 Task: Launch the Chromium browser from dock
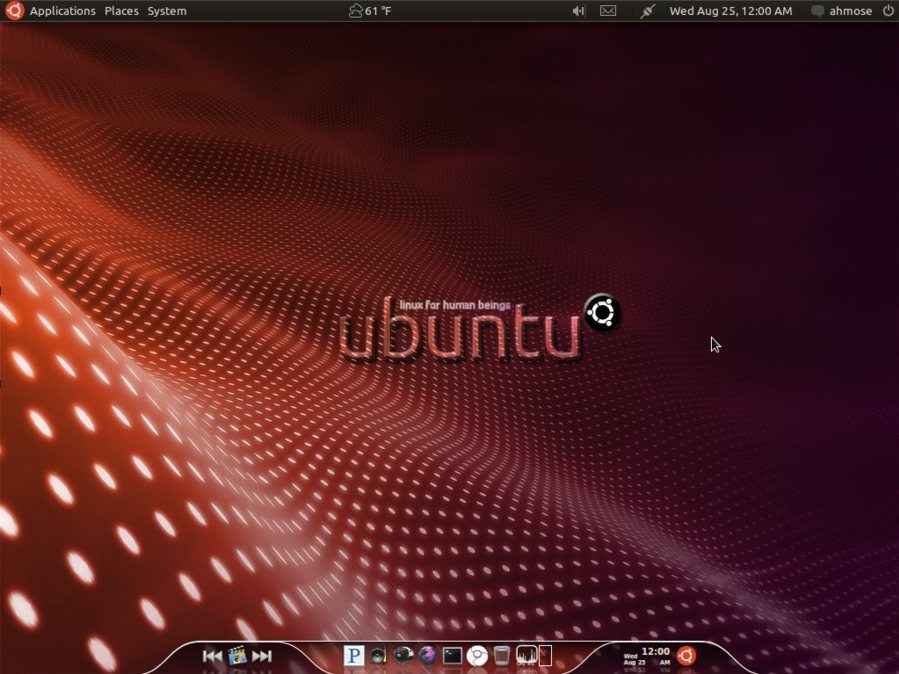pyautogui.click(x=477, y=656)
